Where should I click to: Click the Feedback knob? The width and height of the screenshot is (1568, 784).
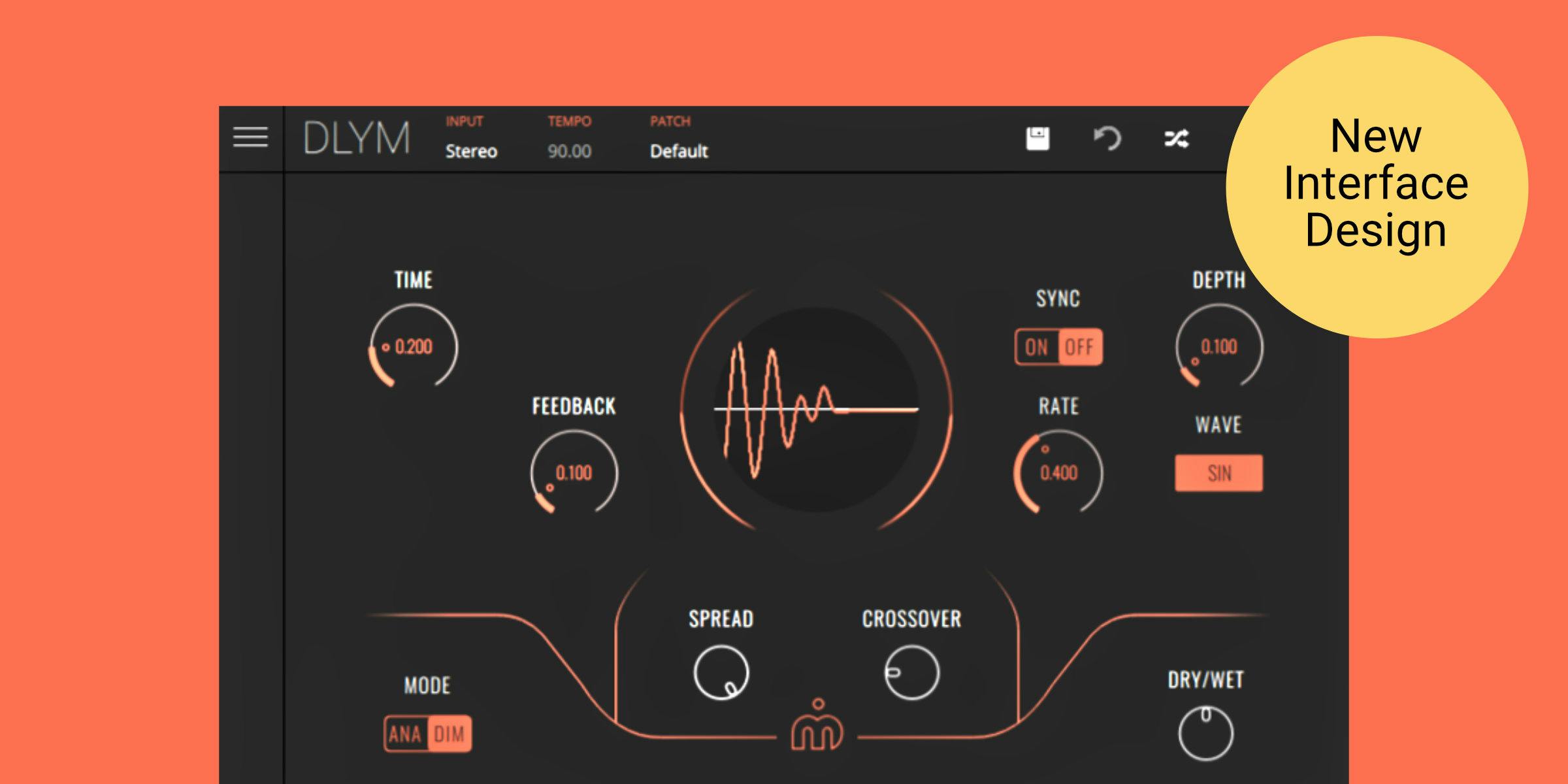[574, 472]
